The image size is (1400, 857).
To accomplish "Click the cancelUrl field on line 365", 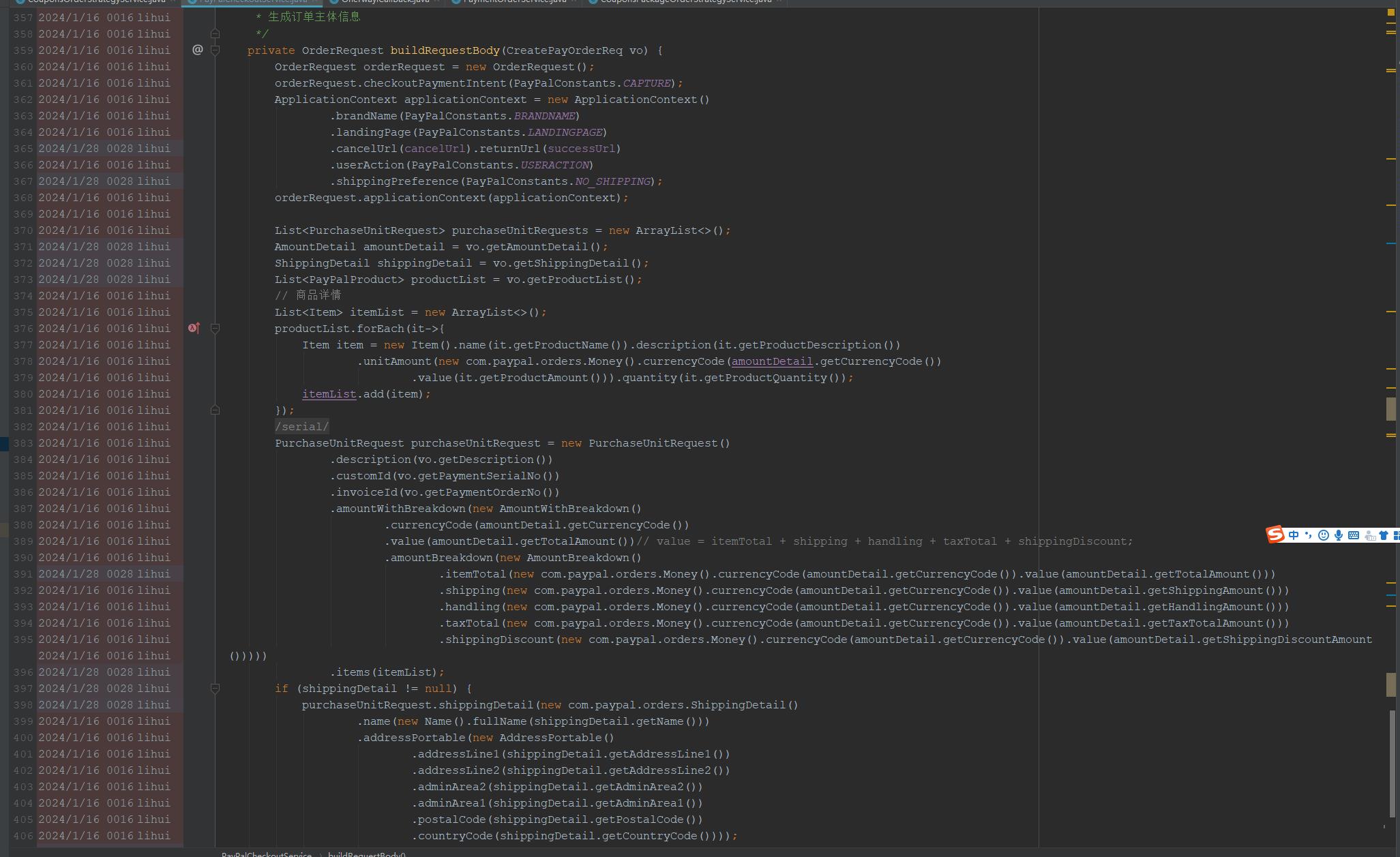I will [x=435, y=149].
